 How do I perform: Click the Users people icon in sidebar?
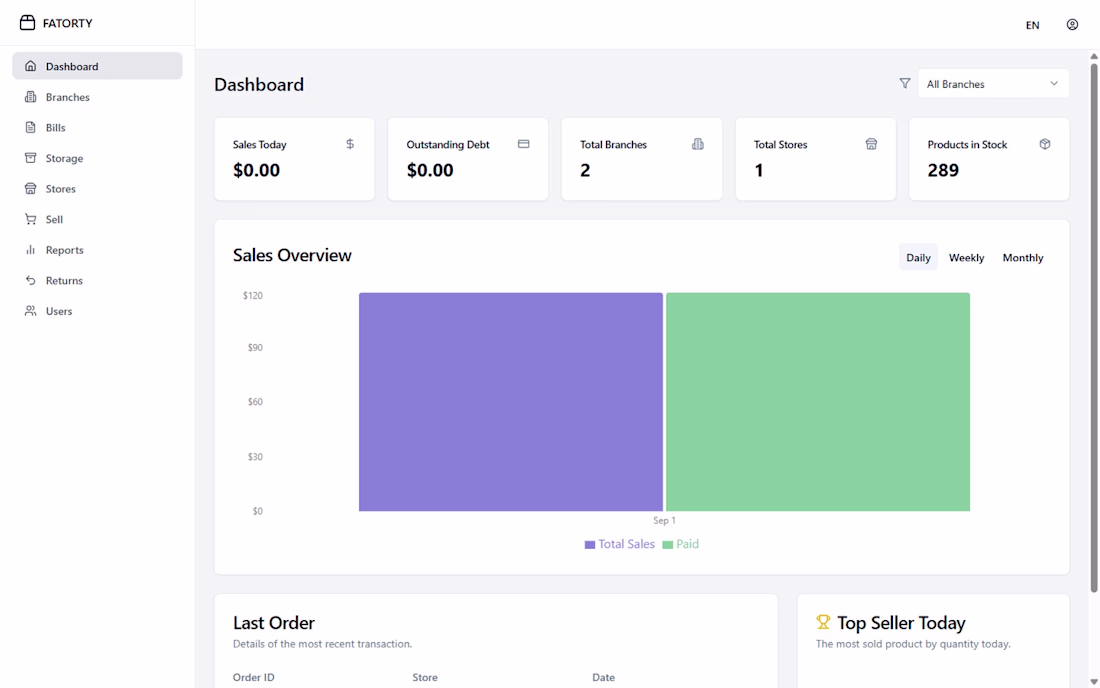point(30,311)
